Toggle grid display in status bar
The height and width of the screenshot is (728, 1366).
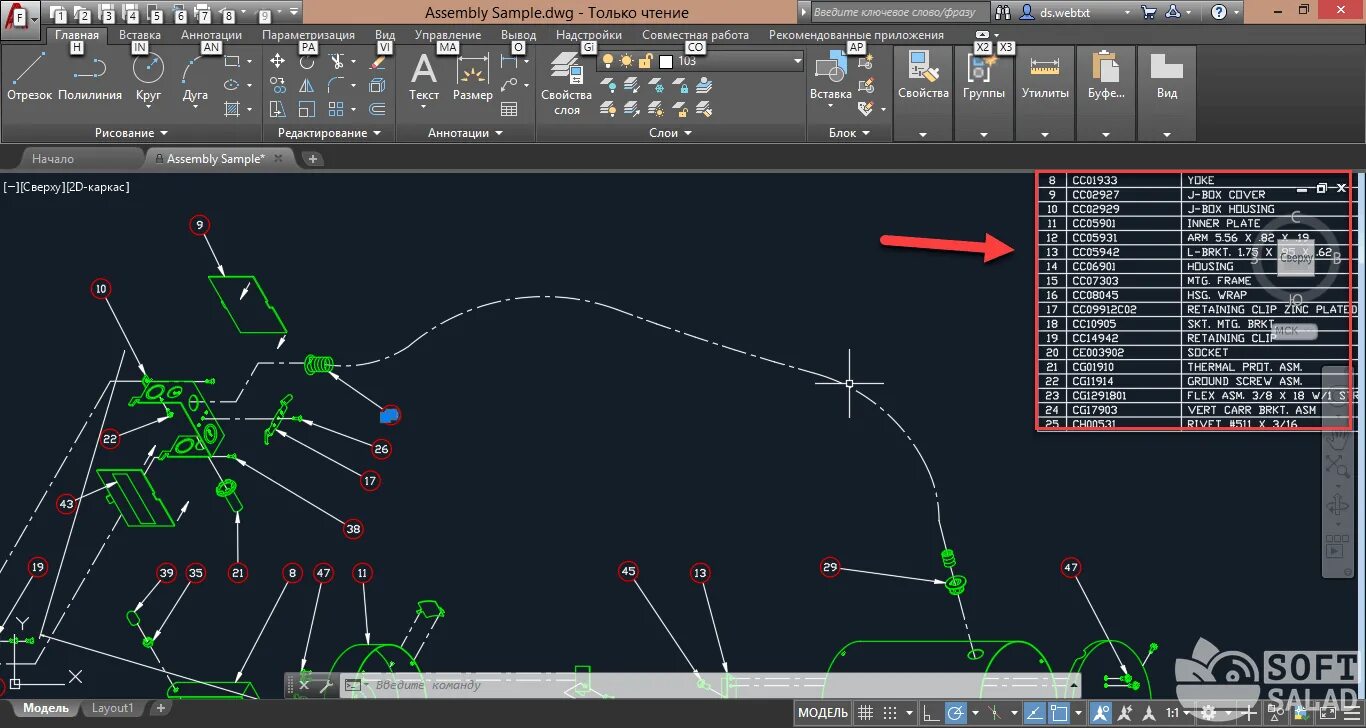pos(867,713)
